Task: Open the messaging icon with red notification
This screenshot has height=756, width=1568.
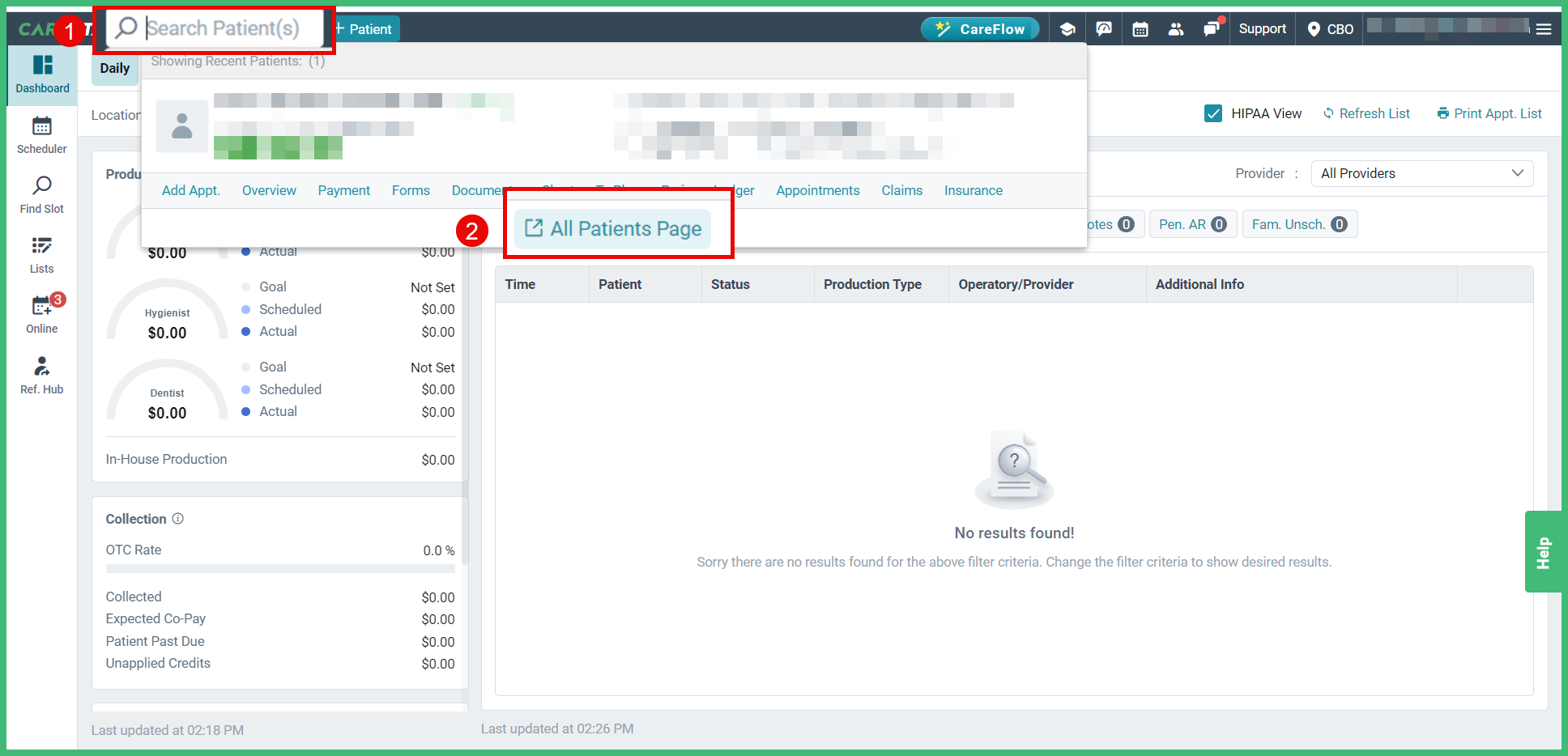Action: point(1212,28)
